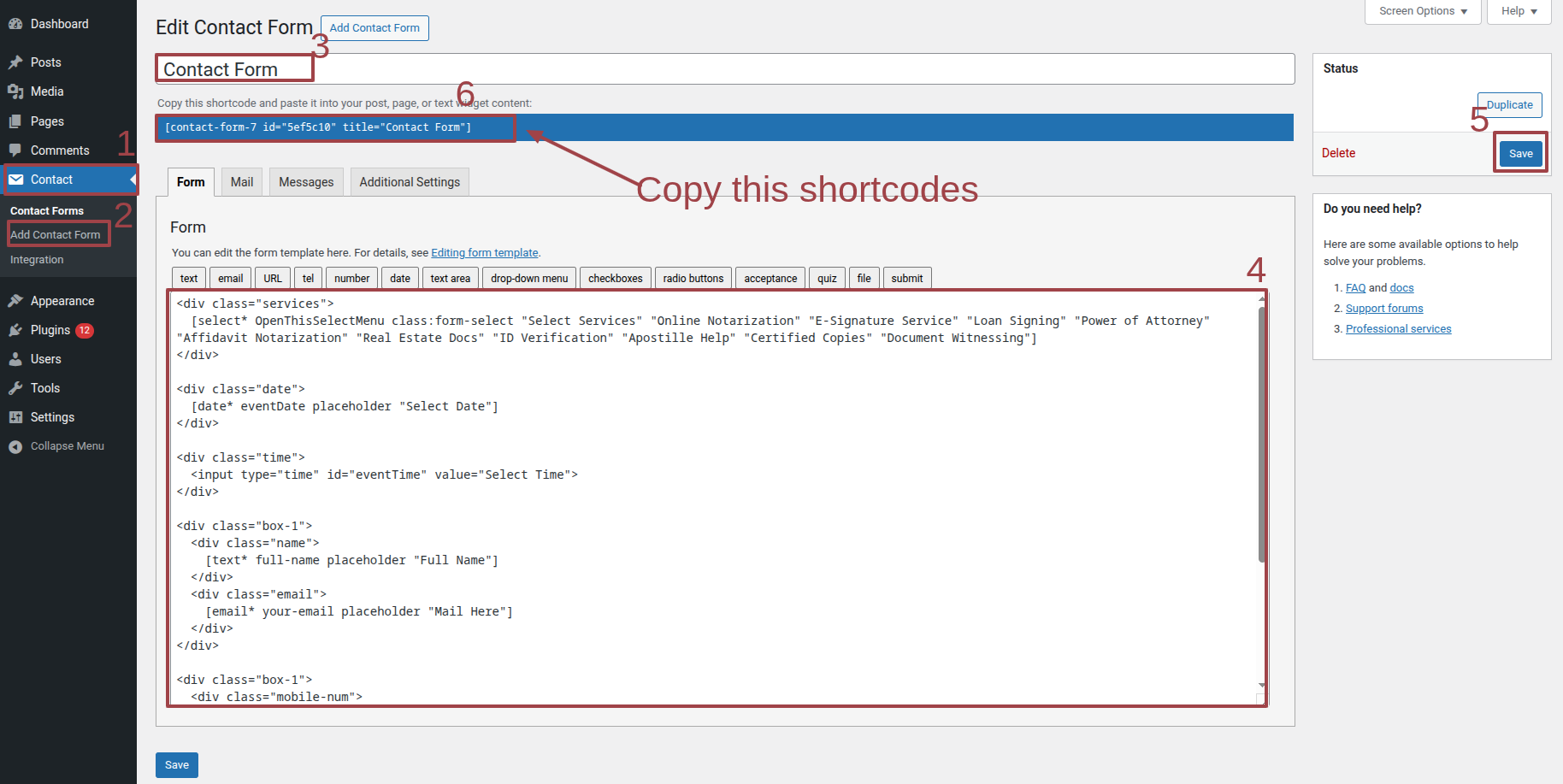1563x784 pixels.
Task: Open Media via its sidebar icon
Action: pos(15,91)
